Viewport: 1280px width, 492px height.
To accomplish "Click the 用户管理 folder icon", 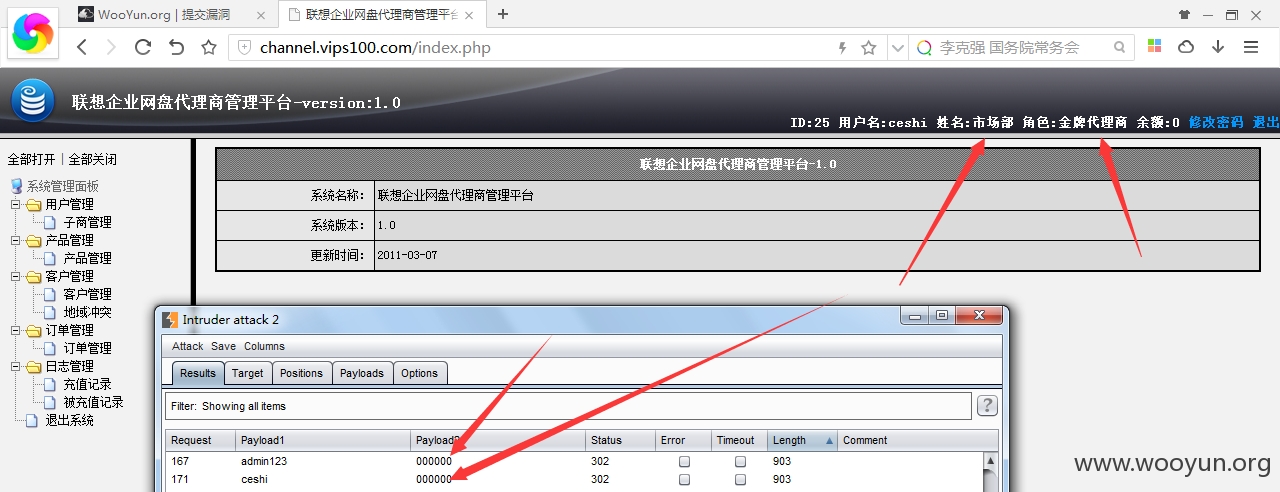I will click(x=34, y=204).
